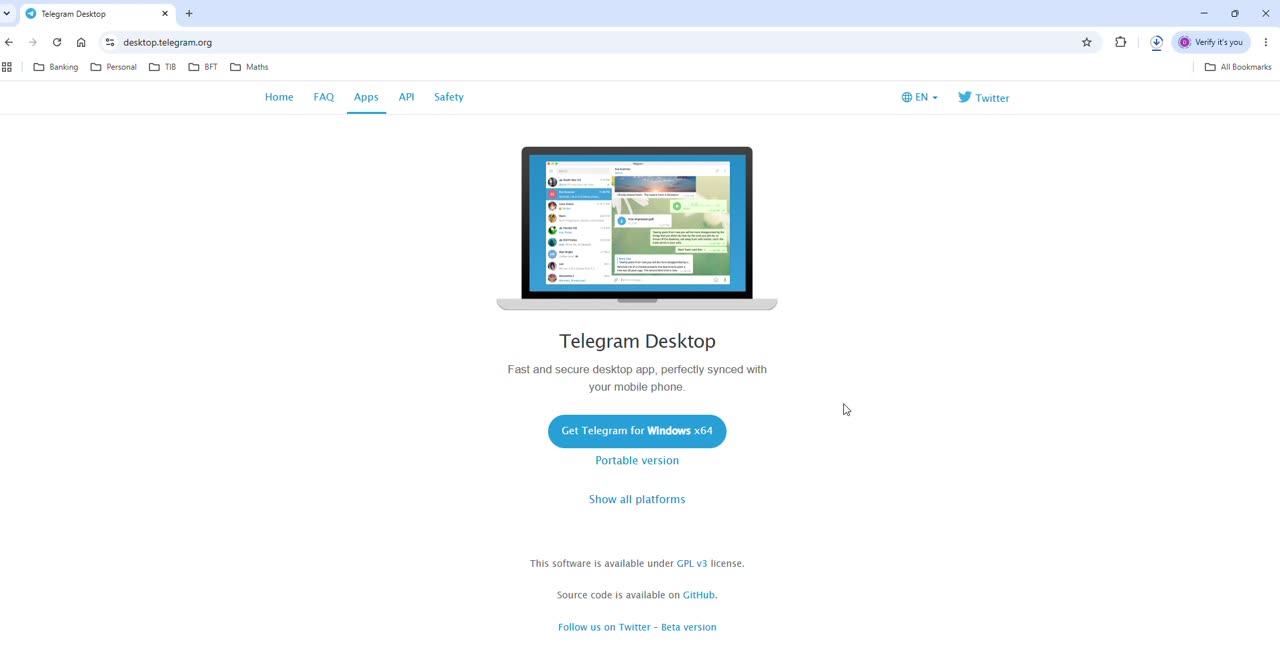The width and height of the screenshot is (1280, 662).
Task: Click the browser back arrow
Action: tap(9, 42)
